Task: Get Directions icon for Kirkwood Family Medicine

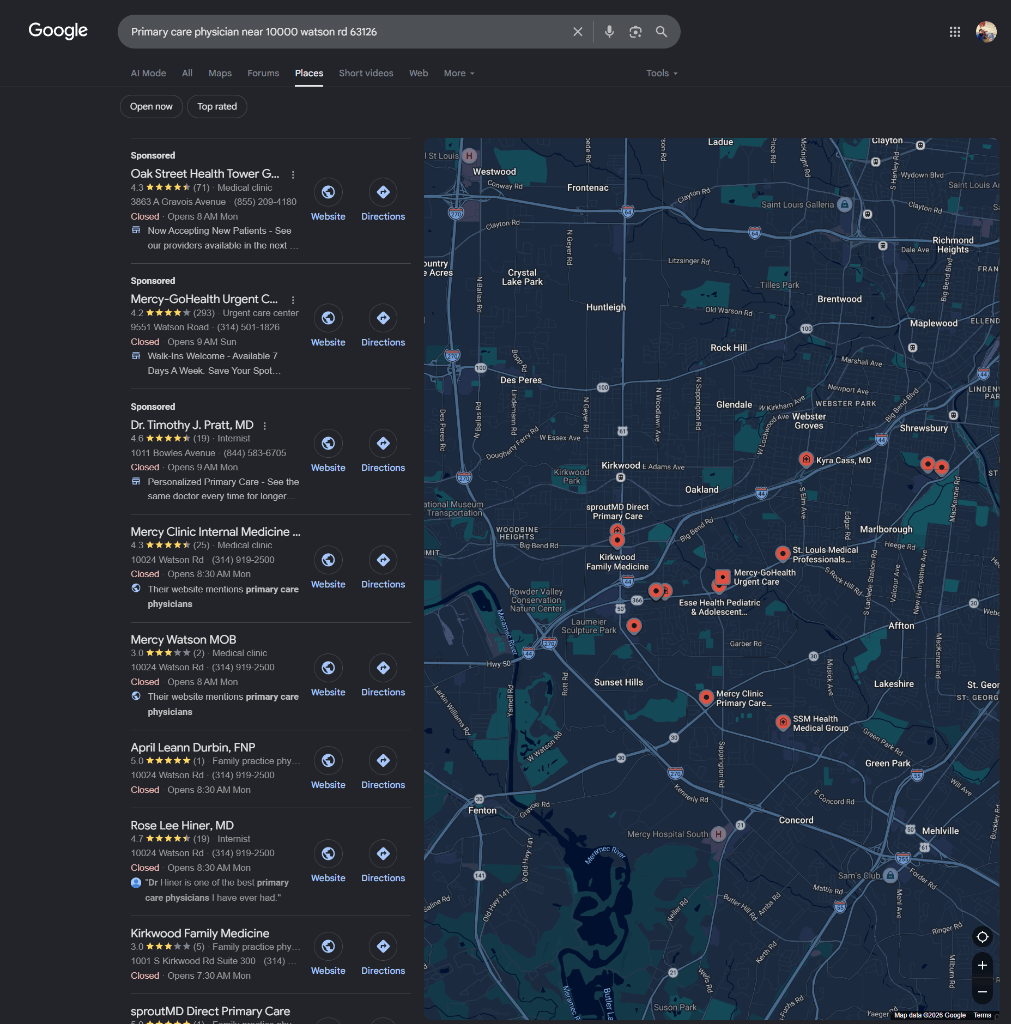Action: pyautogui.click(x=383, y=946)
